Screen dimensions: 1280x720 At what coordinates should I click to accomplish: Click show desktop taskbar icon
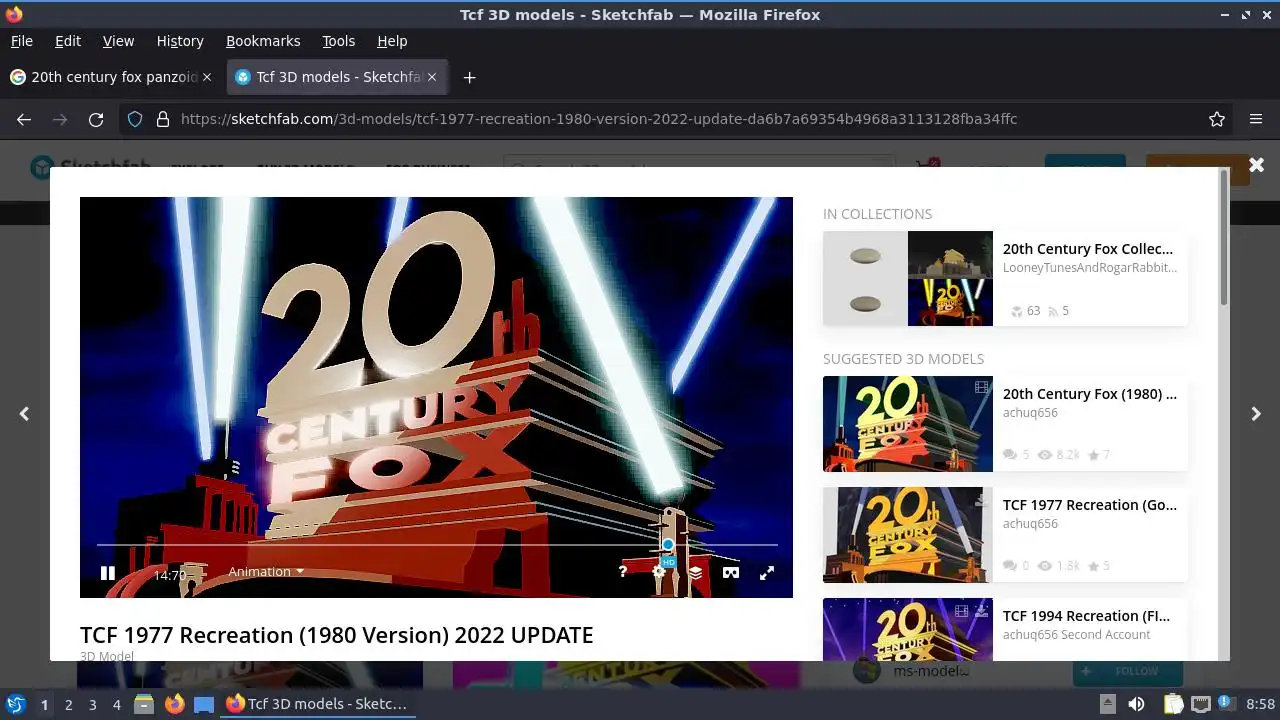point(204,704)
